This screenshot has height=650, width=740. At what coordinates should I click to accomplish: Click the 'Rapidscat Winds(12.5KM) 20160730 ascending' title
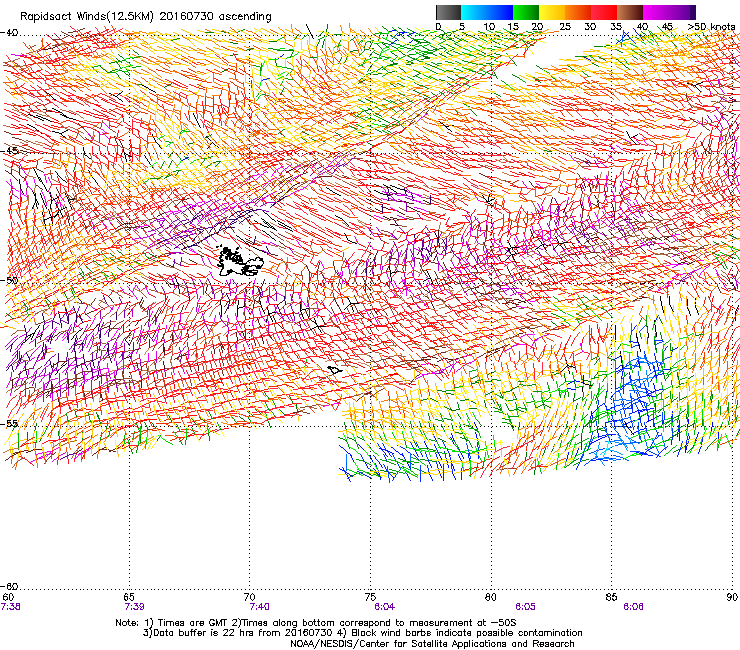[x=146, y=17]
